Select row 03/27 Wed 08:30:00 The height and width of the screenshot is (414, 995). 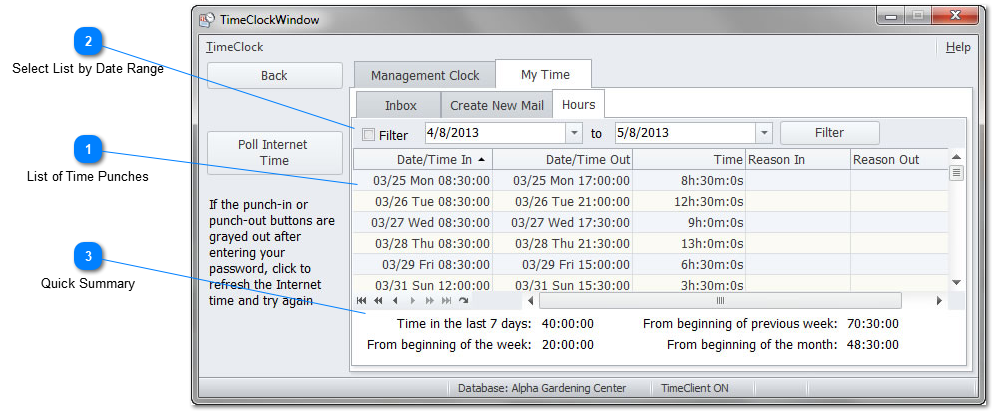[x=650, y=222]
